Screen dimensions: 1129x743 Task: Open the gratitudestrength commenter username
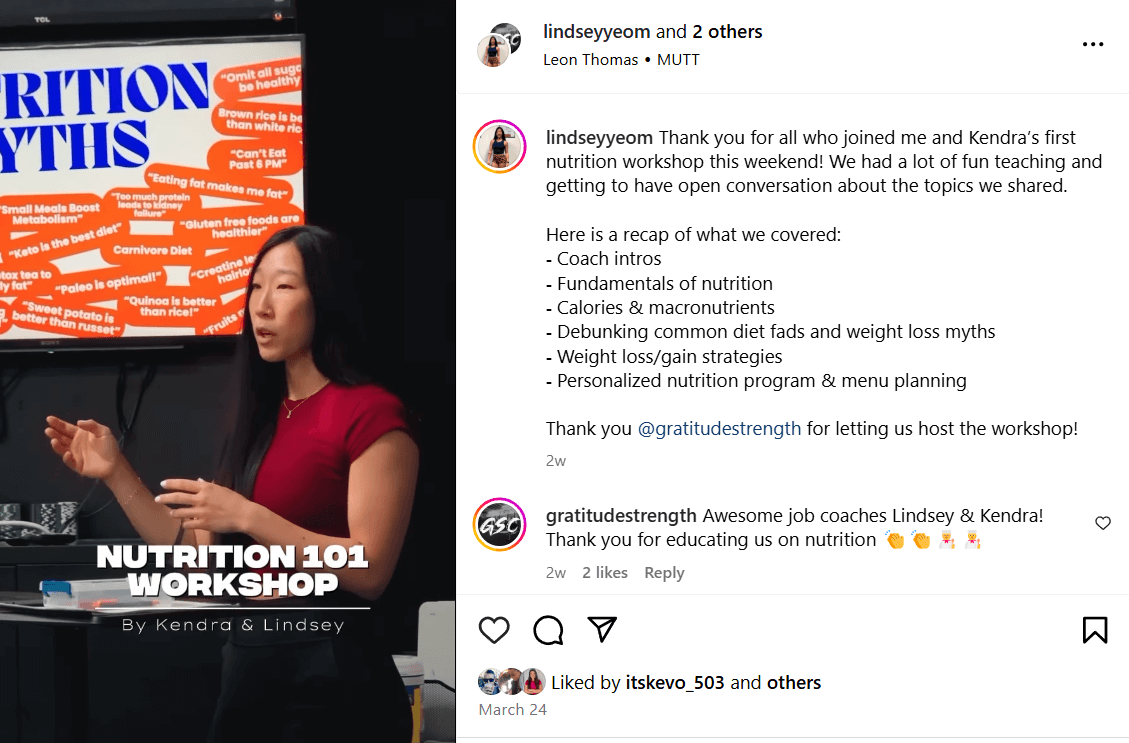[621, 515]
